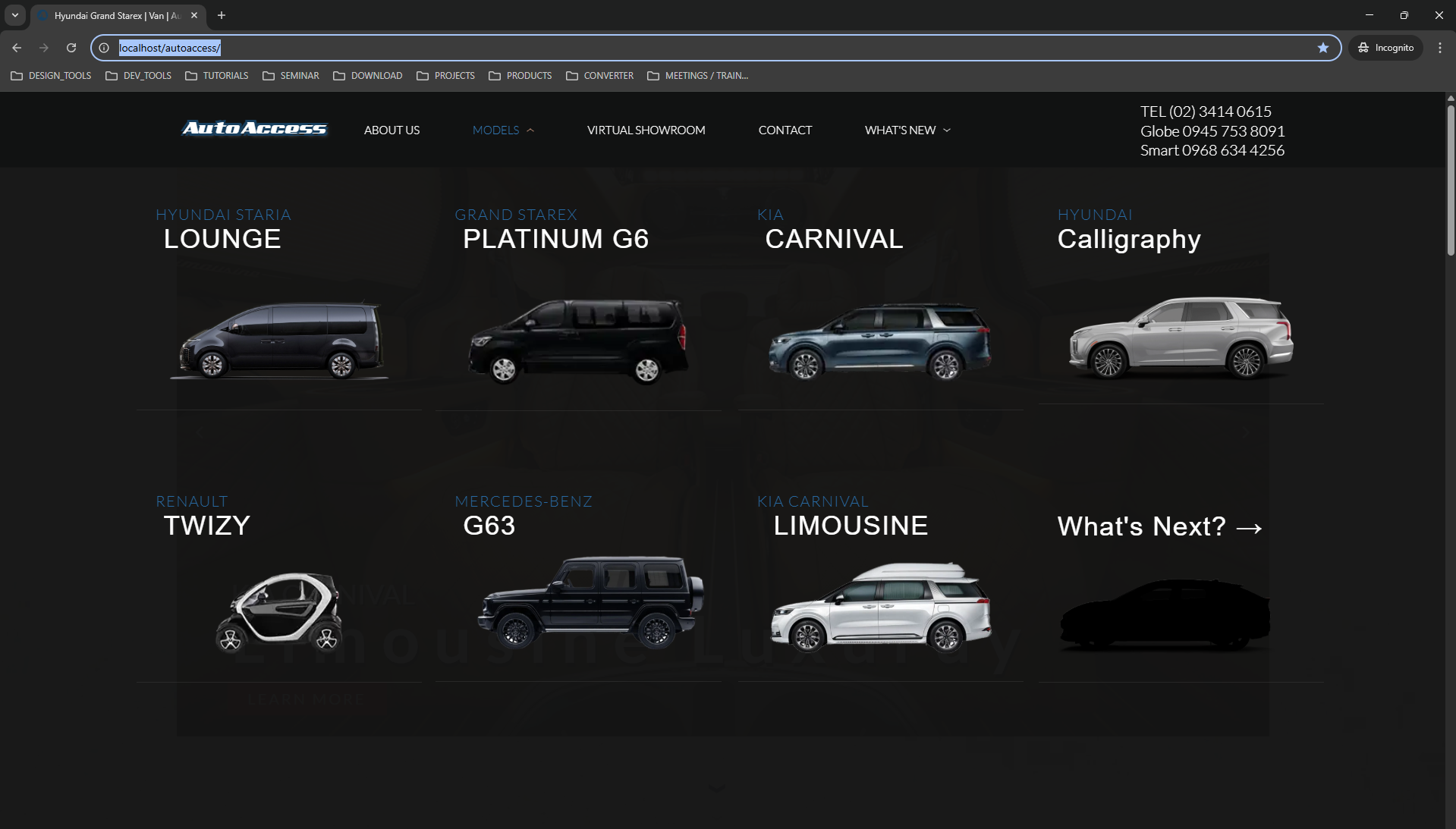Open the Renault TWIZY title
The height and width of the screenshot is (829, 1456).
[x=206, y=526]
